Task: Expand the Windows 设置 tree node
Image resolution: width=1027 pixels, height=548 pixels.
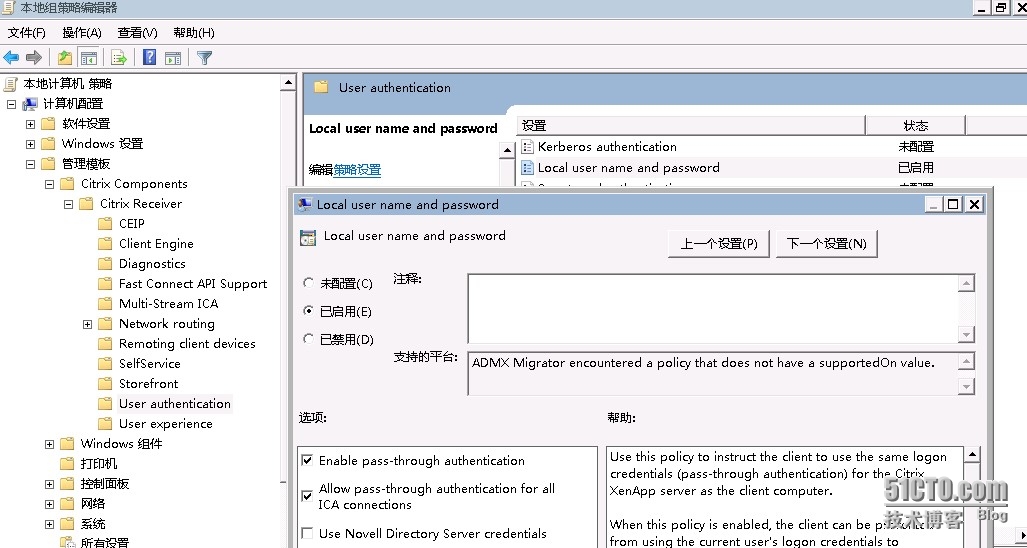Action: coord(30,144)
